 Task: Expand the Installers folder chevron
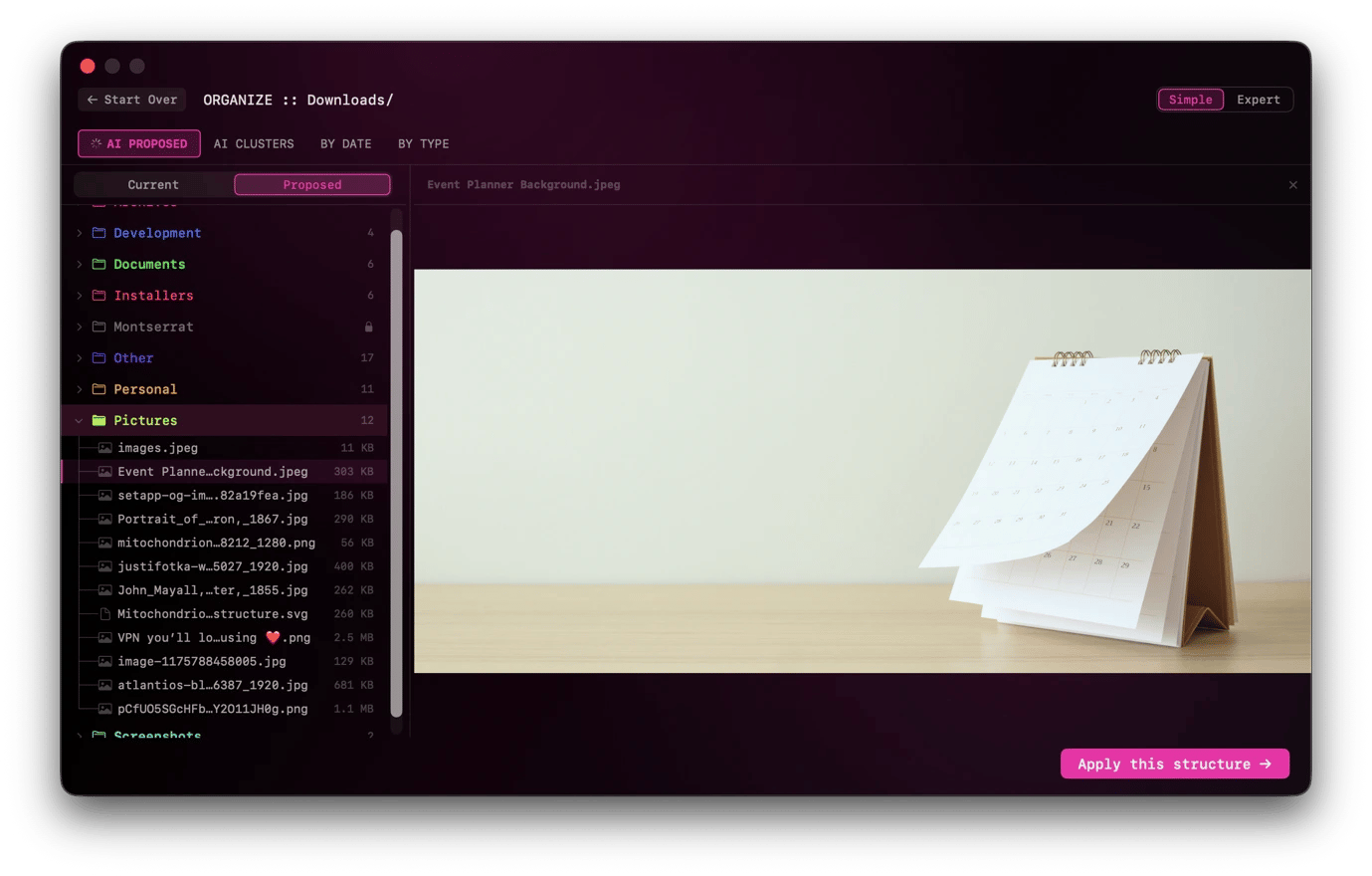click(80, 296)
